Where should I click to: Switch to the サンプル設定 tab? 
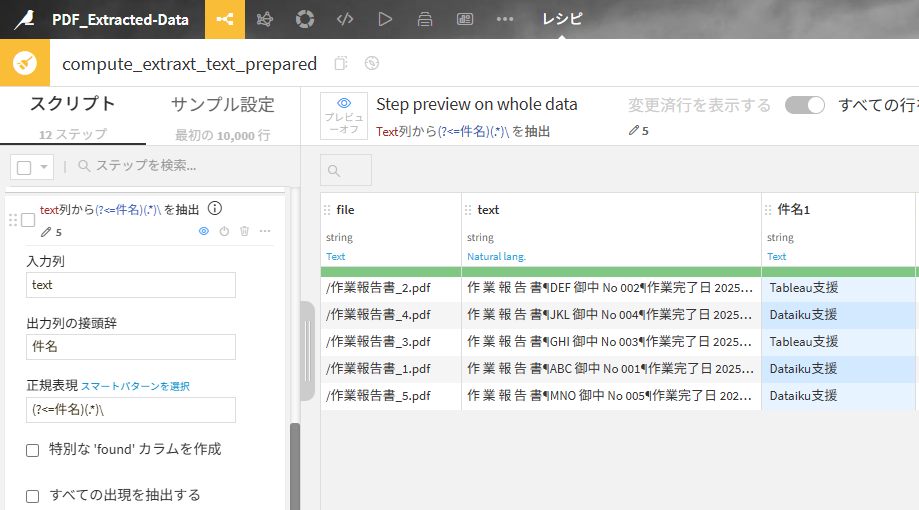[x=222, y=105]
